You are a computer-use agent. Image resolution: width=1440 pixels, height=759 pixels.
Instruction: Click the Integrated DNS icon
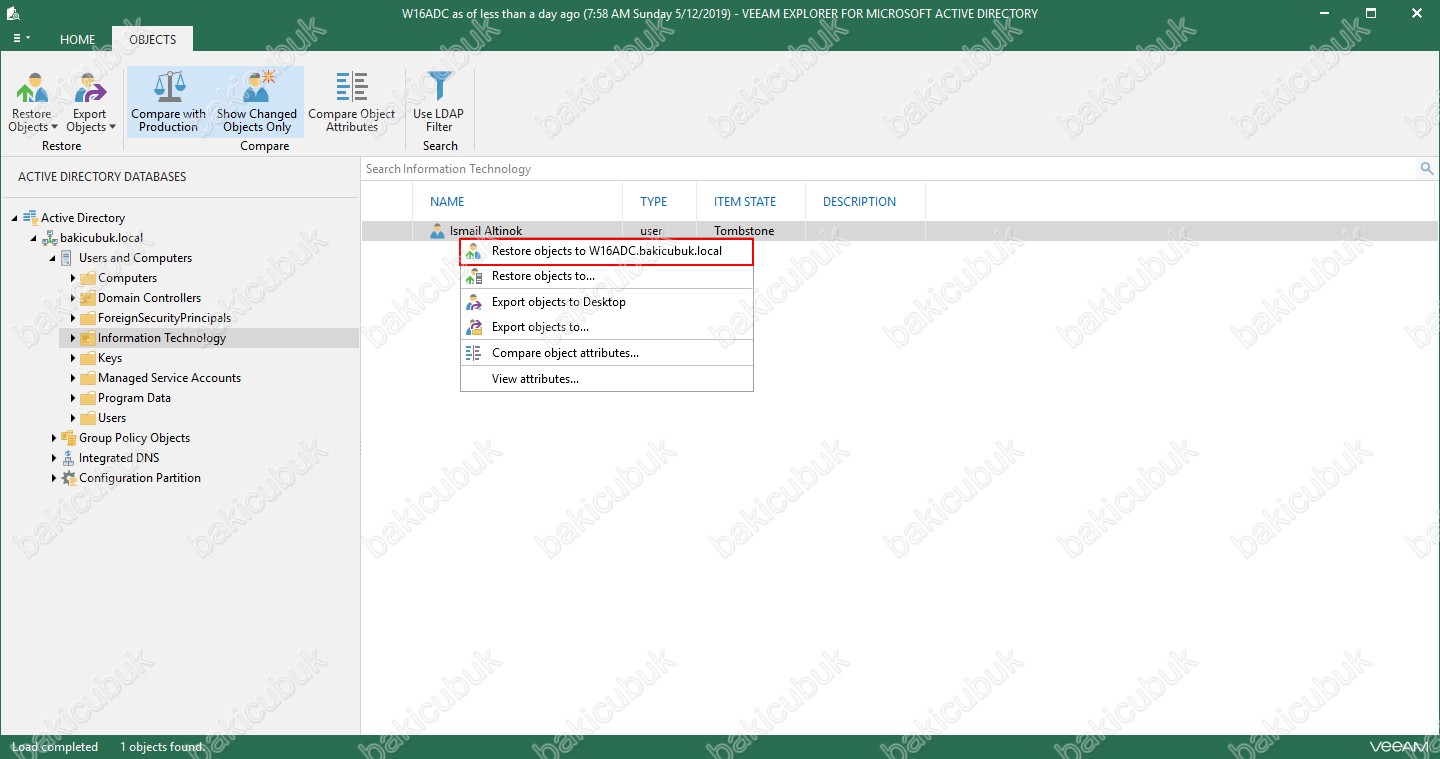[x=68, y=458]
